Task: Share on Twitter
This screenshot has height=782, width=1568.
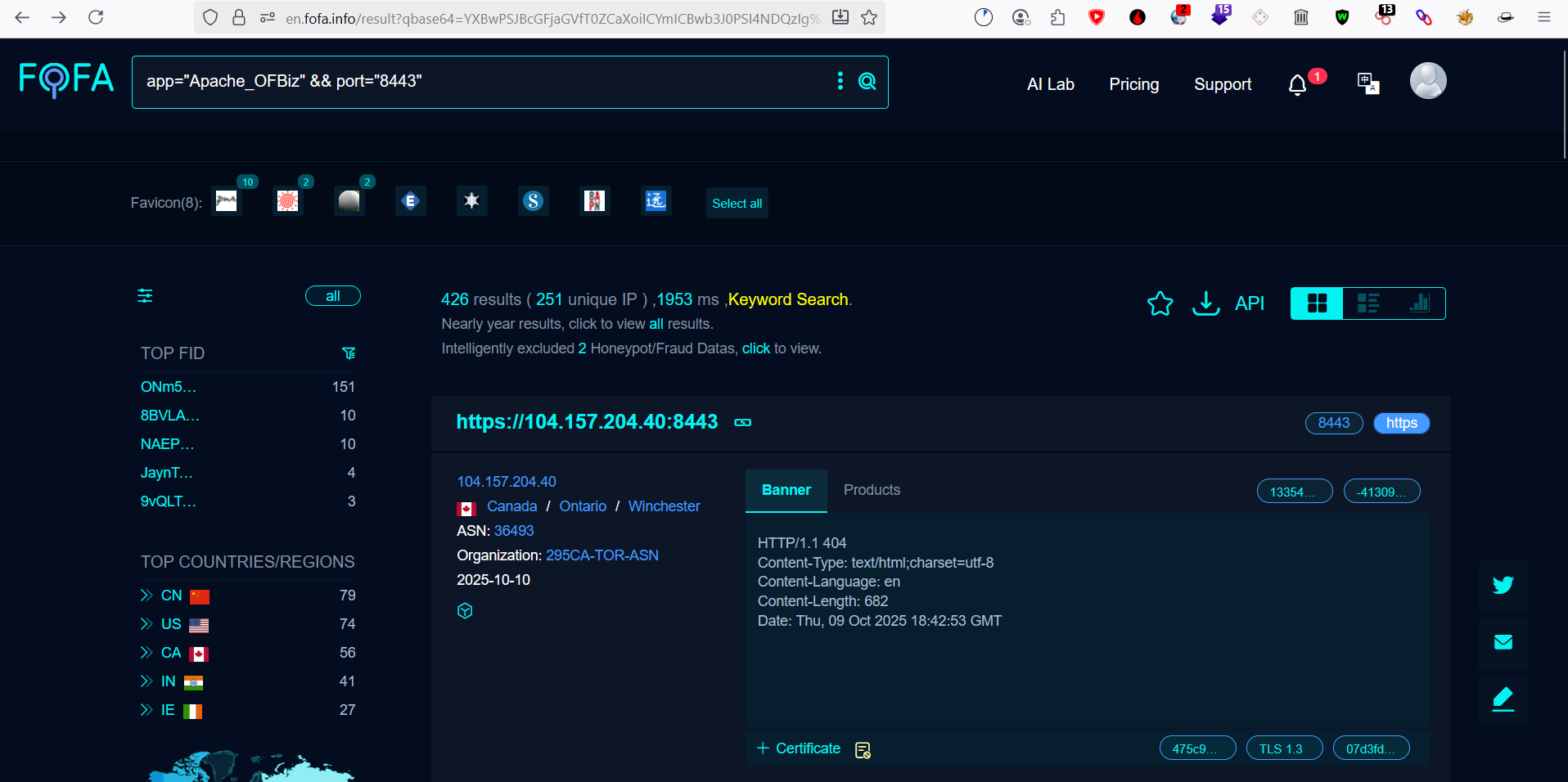Action: coord(1503,586)
